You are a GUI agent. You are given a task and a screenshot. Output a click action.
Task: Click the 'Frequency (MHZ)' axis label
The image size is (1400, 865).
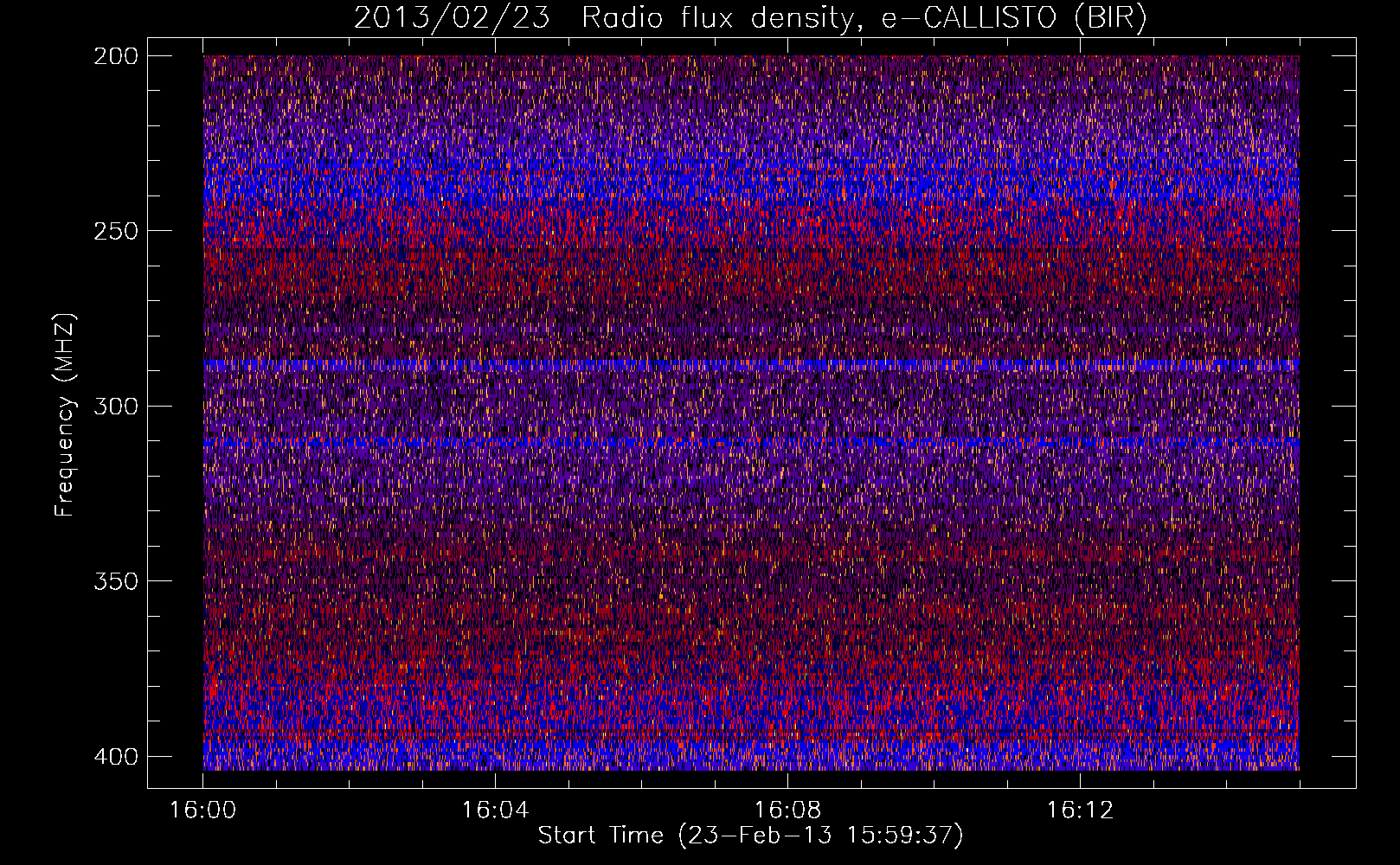pos(65,415)
